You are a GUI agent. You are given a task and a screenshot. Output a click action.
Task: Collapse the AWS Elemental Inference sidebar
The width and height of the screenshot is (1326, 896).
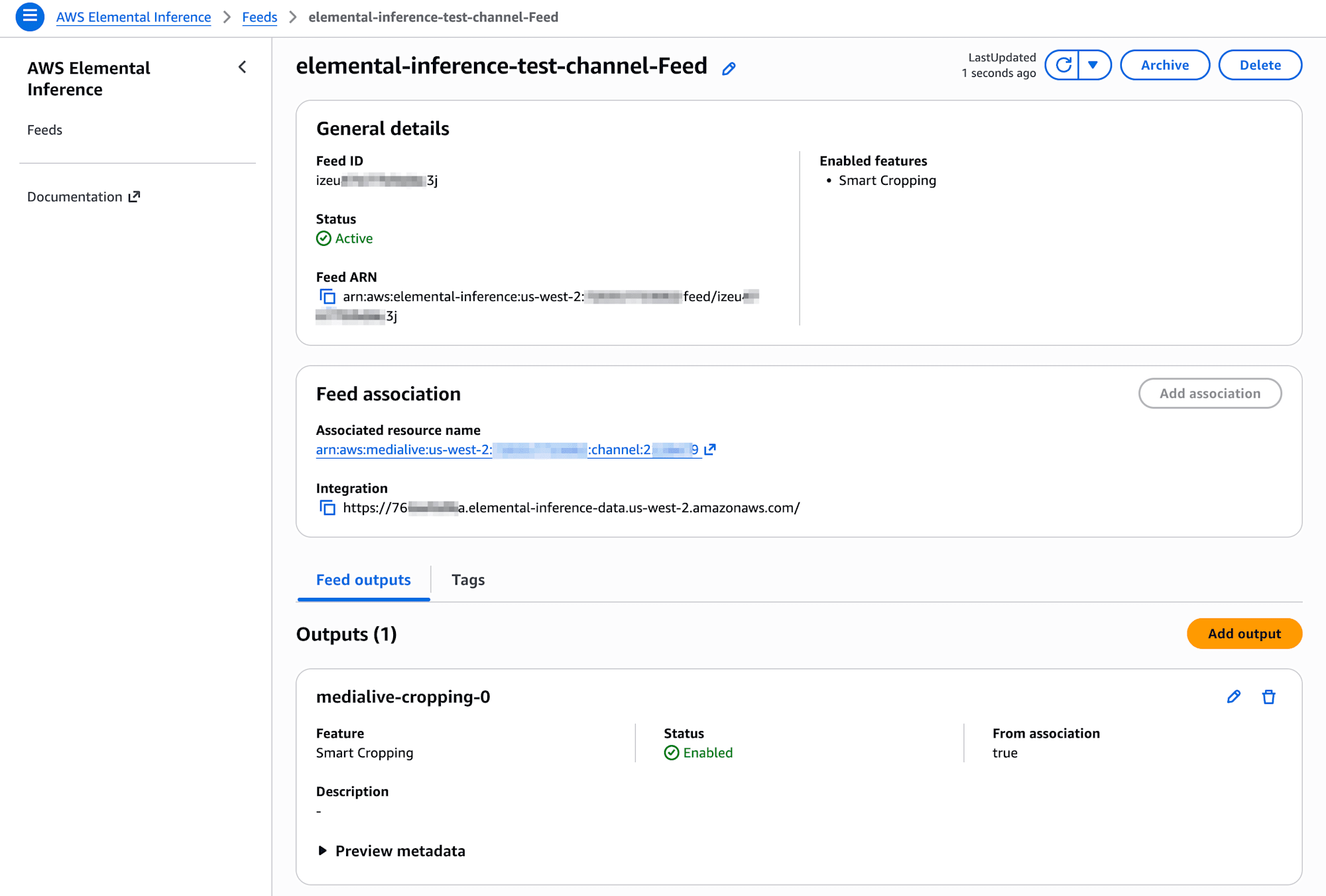242,67
